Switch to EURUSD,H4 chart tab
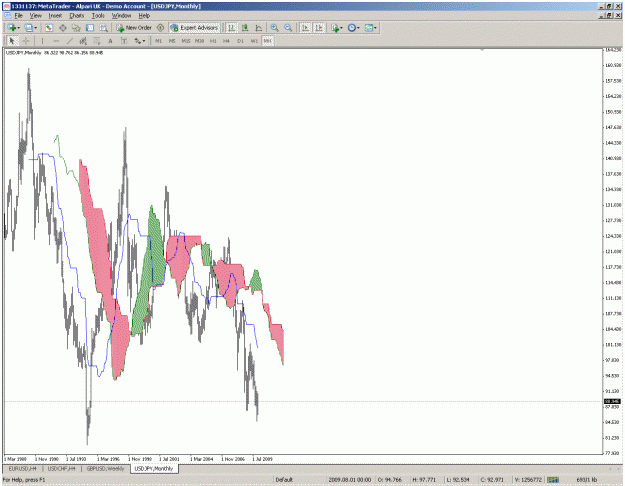The height and width of the screenshot is (486, 625). (22, 469)
